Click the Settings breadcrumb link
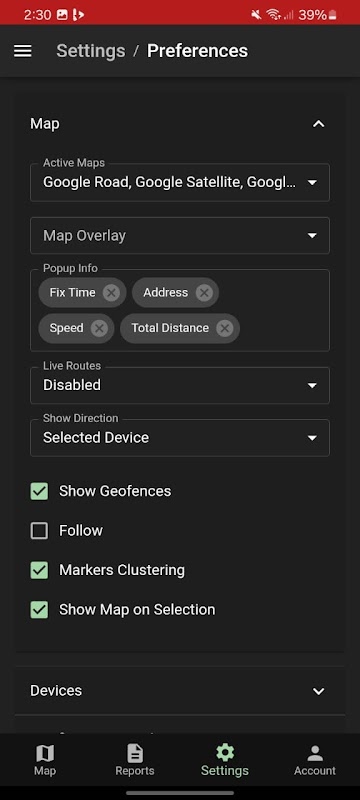This screenshot has height=800, width=360. coord(91,51)
